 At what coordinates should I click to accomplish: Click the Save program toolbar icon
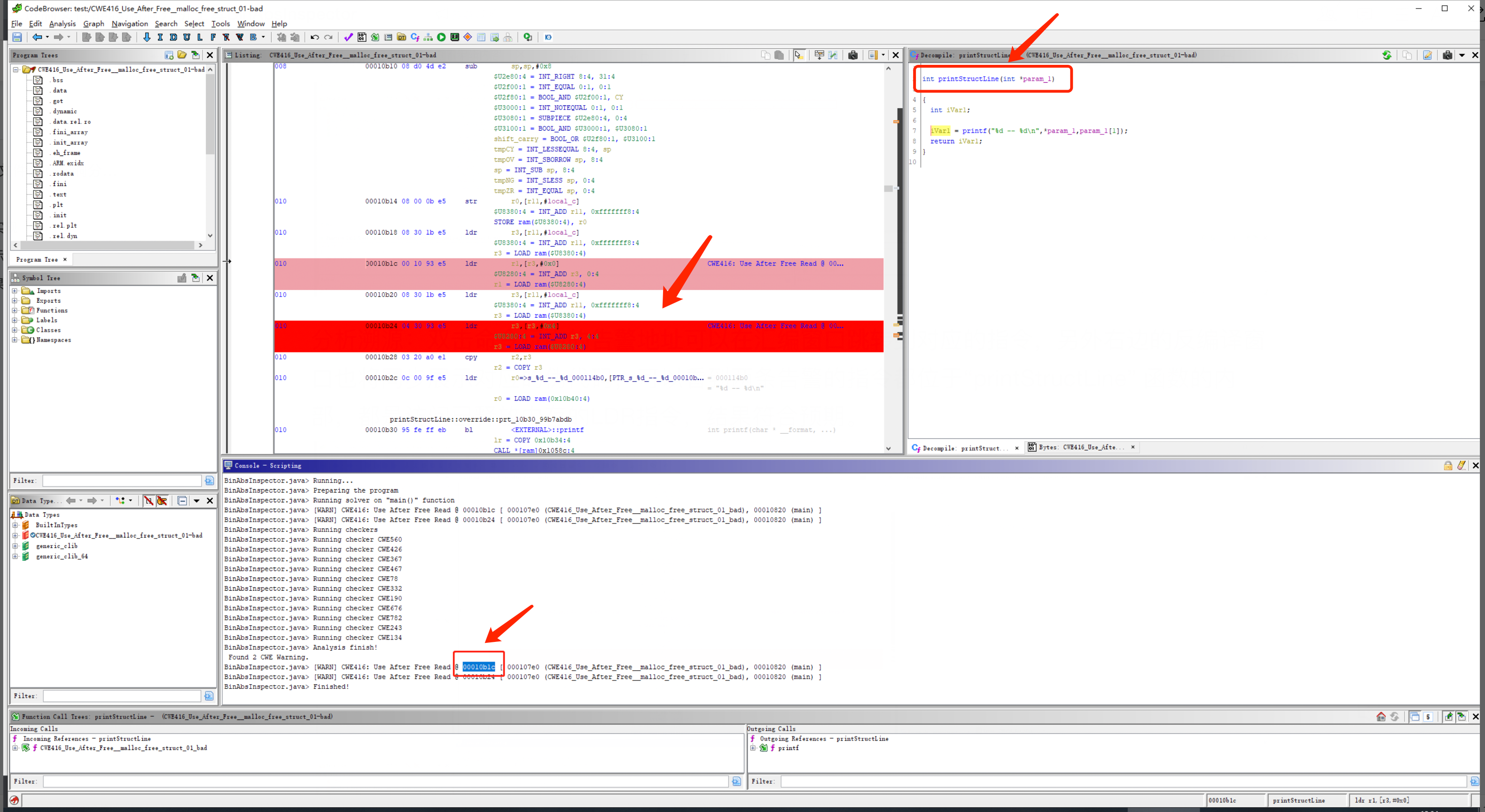click(17, 38)
